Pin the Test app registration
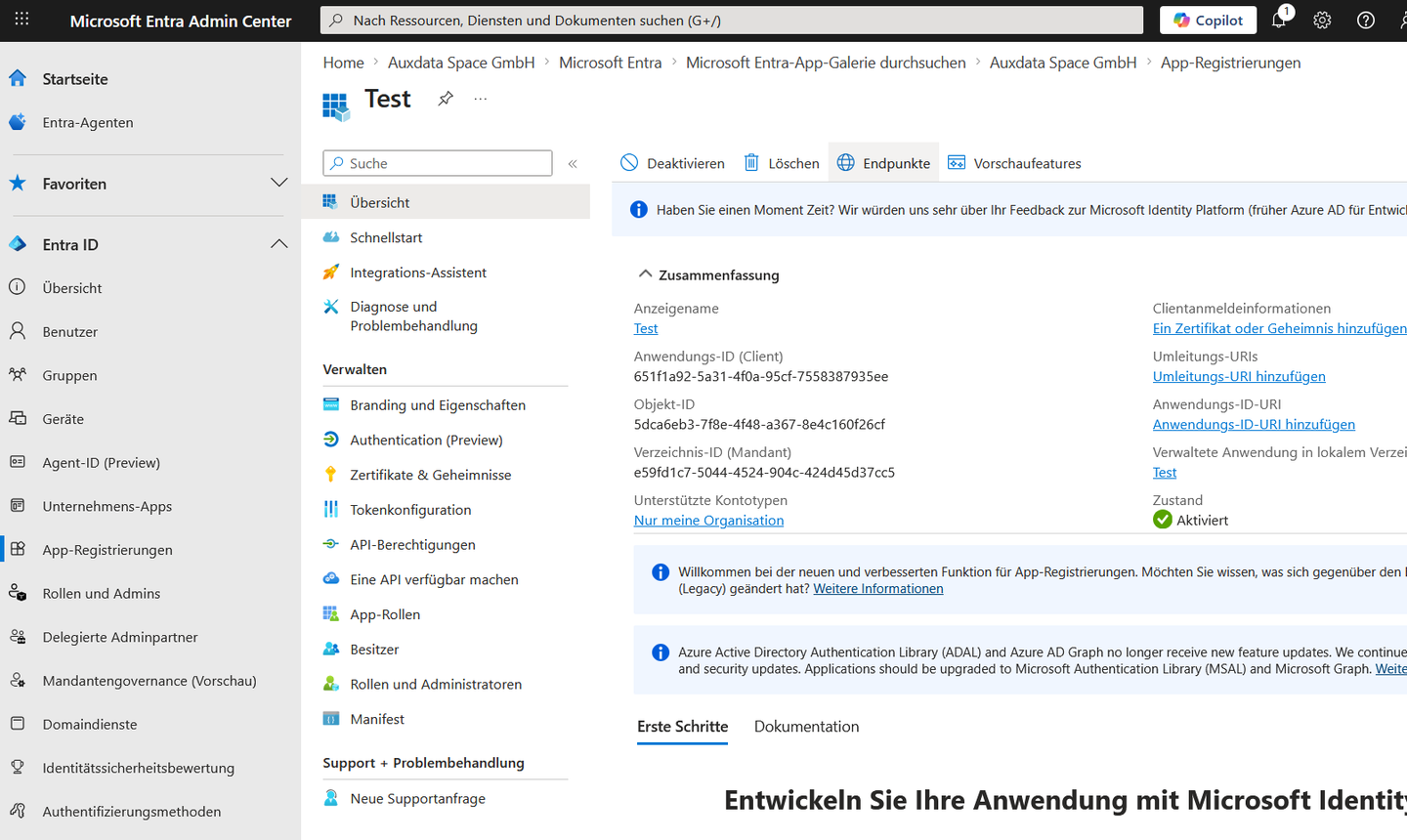This screenshot has height=840, width=1407. point(446,99)
